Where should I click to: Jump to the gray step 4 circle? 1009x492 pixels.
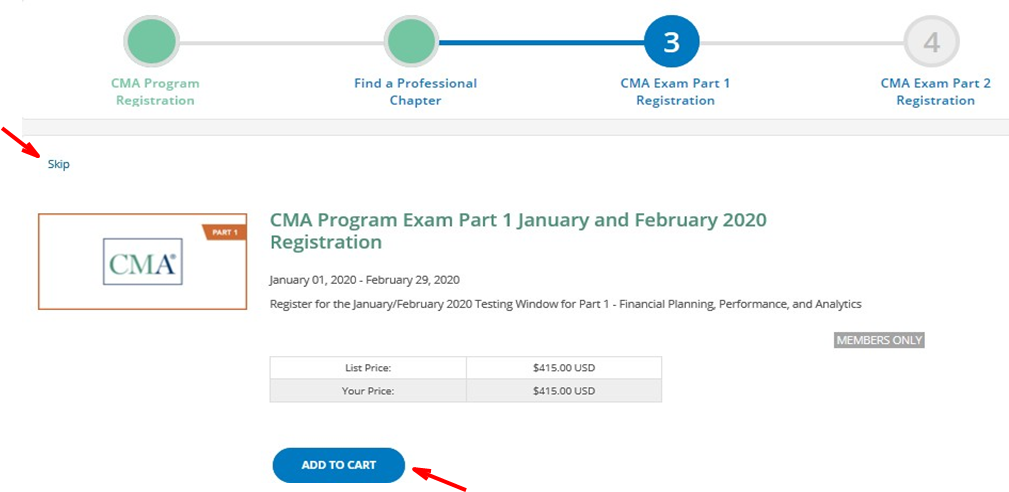(x=931, y=42)
